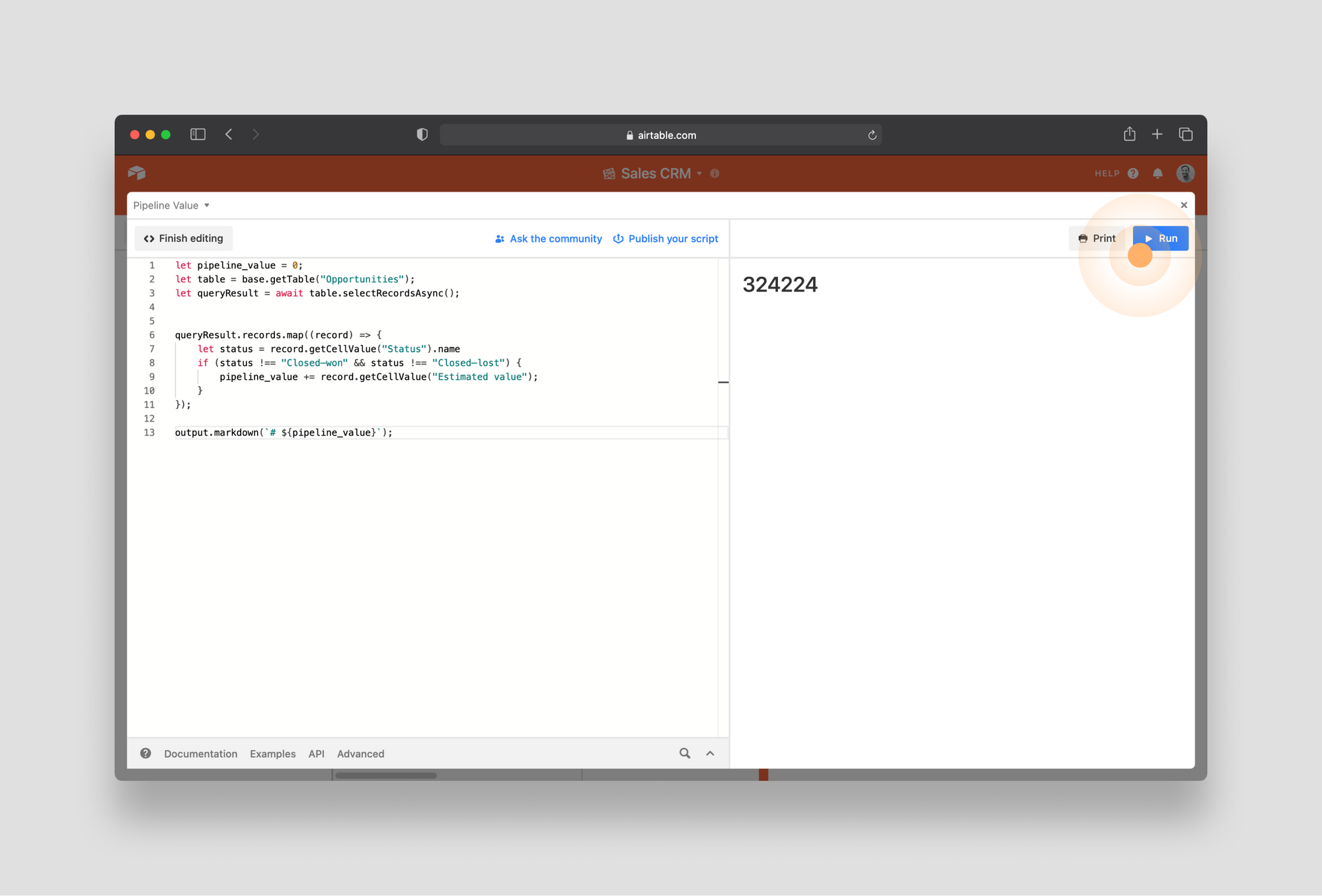Image resolution: width=1322 pixels, height=896 pixels.
Task: Click Publish your script
Action: (673, 239)
